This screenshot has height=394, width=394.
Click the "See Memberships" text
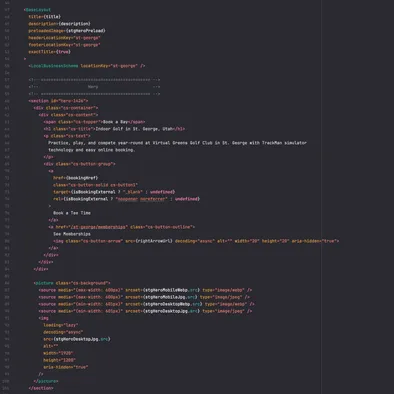(x=72, y=234)
